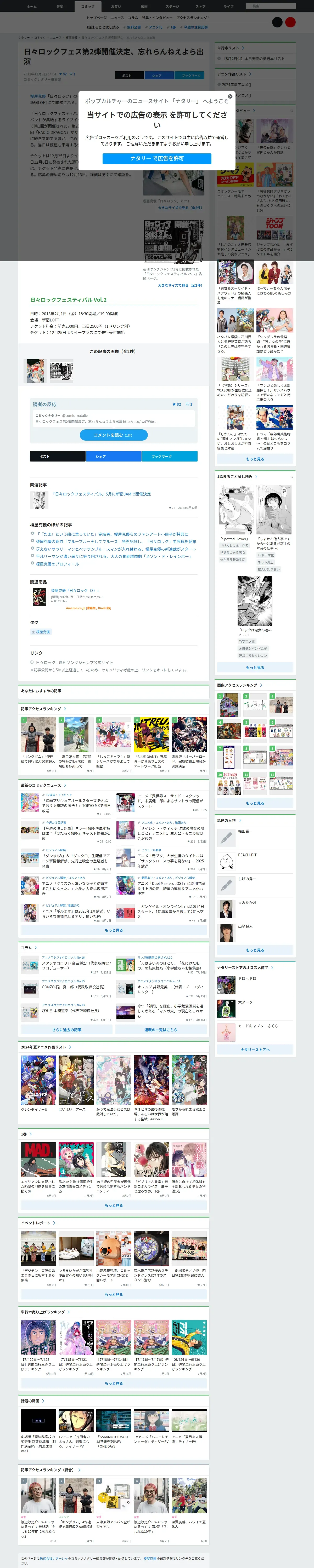
Task: Open the related article 日々ロックフェスティバル 5月に新宿JAM
Action: tap(101, 494)
